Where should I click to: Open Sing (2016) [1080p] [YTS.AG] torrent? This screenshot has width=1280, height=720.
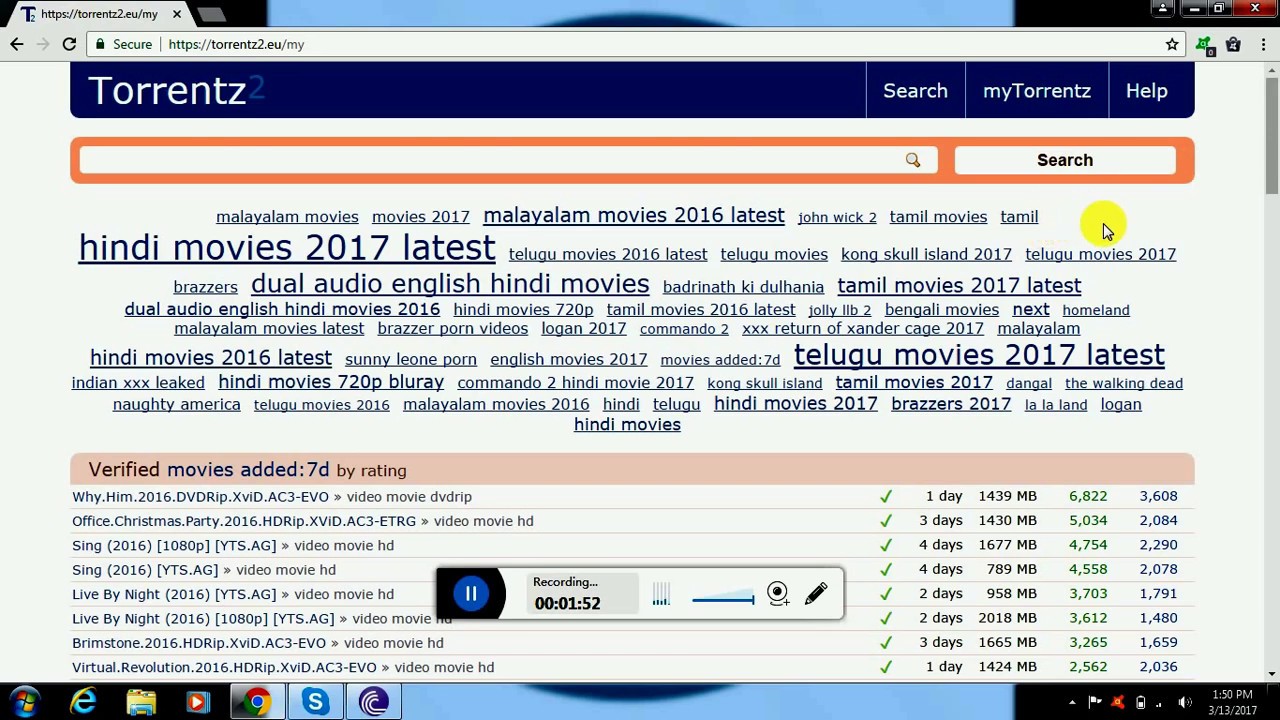click(174, 545)
